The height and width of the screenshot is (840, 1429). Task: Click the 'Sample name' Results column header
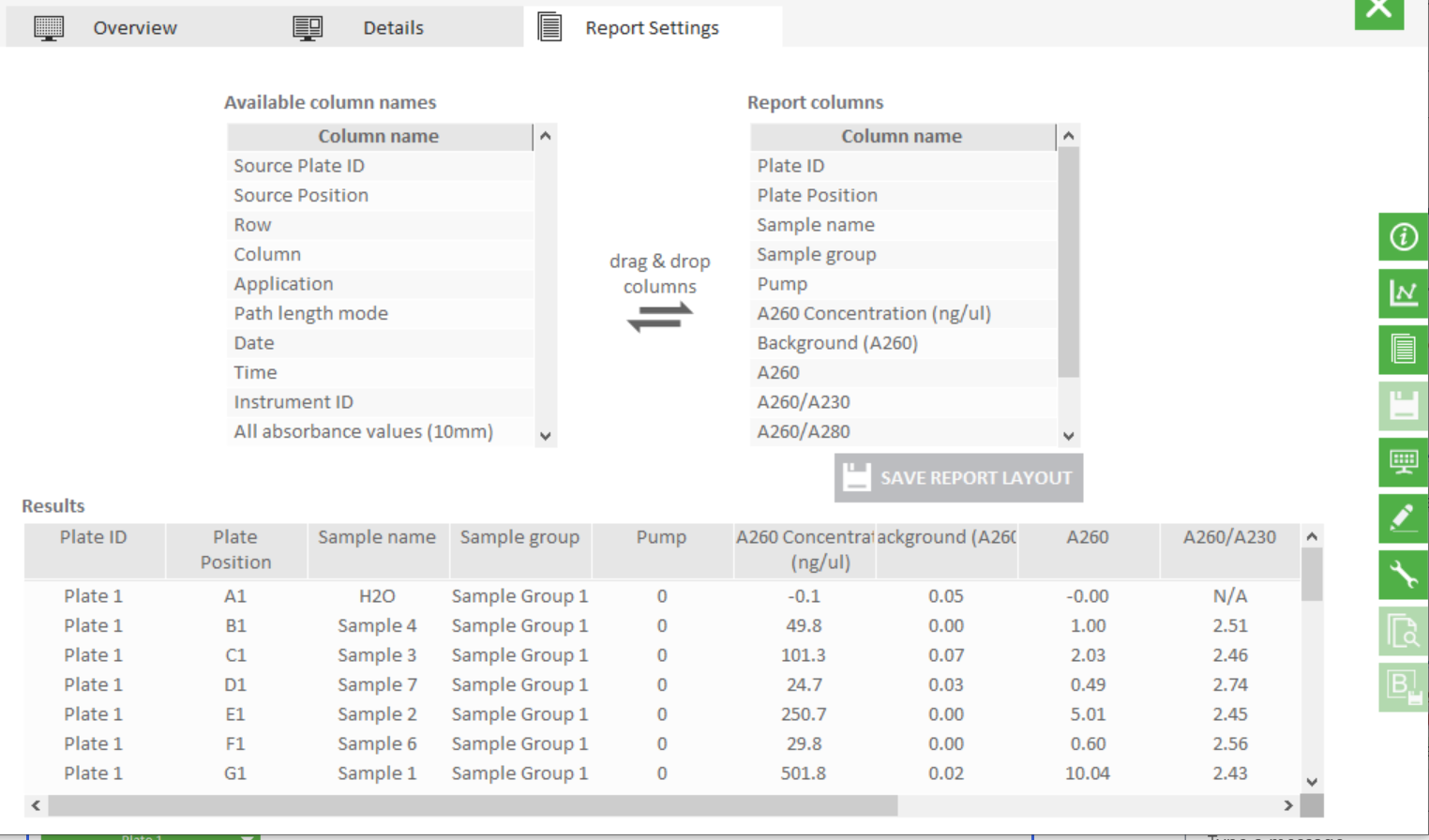click(377, 537)
